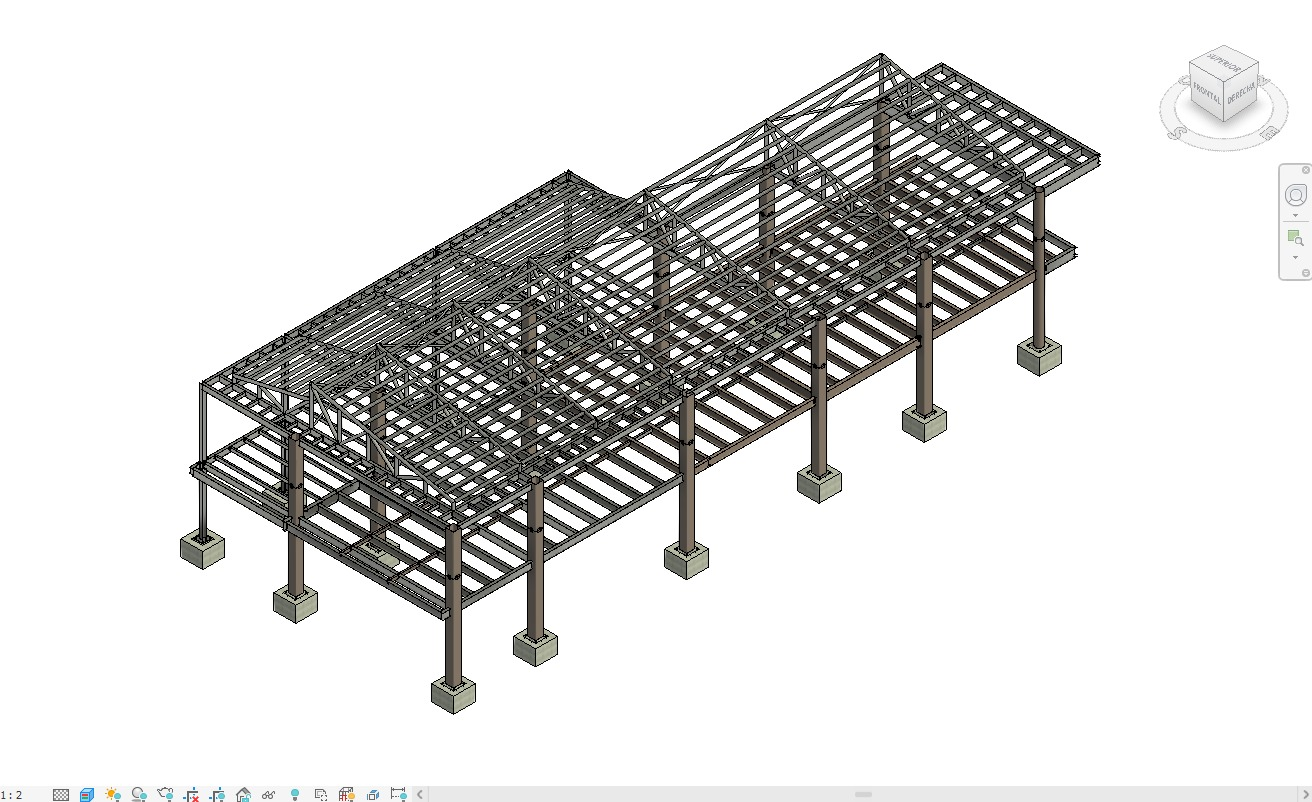Screen dimensions: 1312x802
Task: Lock the 3D view with the house icon
Action: [243, 793]
